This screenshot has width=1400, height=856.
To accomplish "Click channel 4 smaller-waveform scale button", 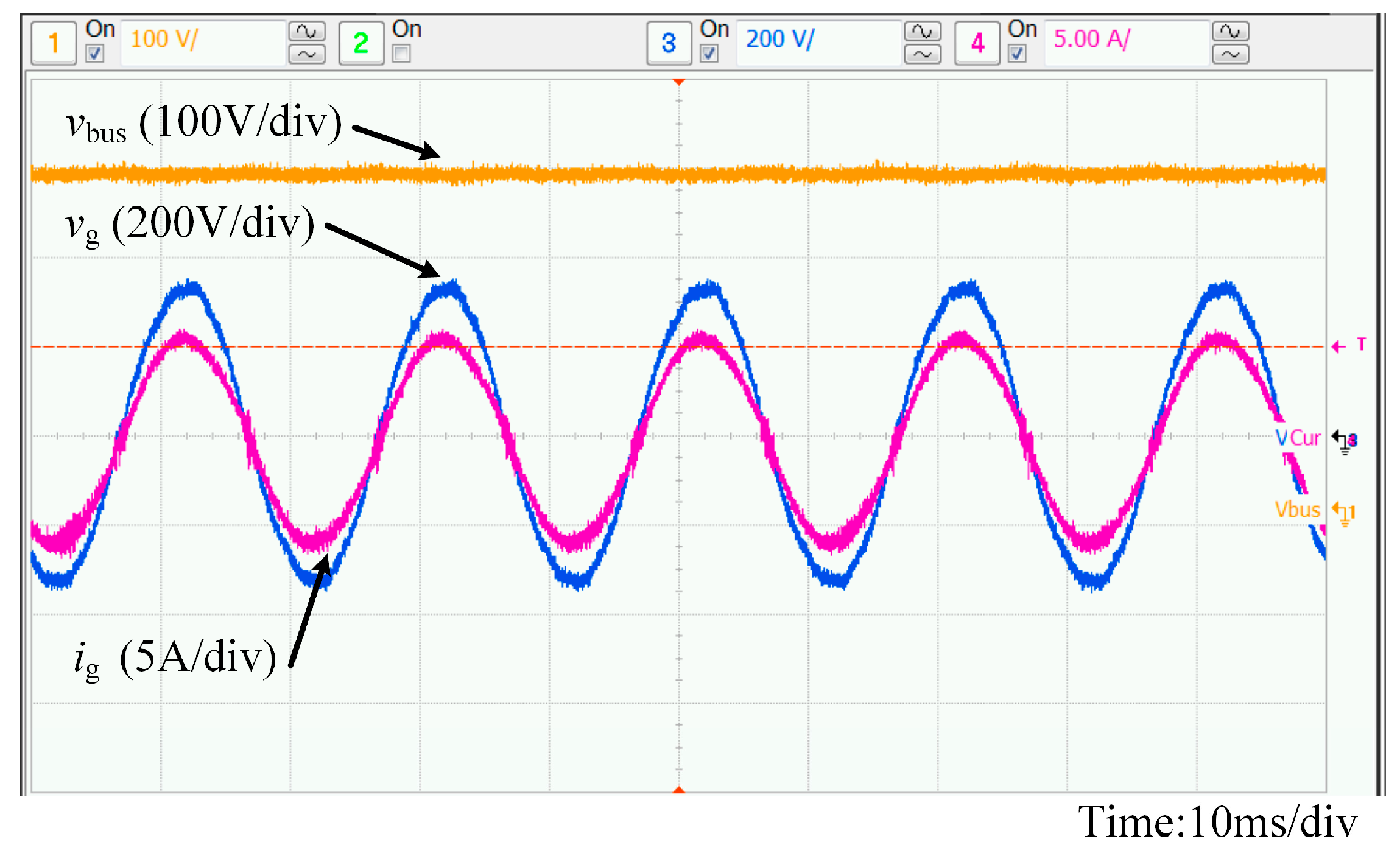I will [1229, 54].
